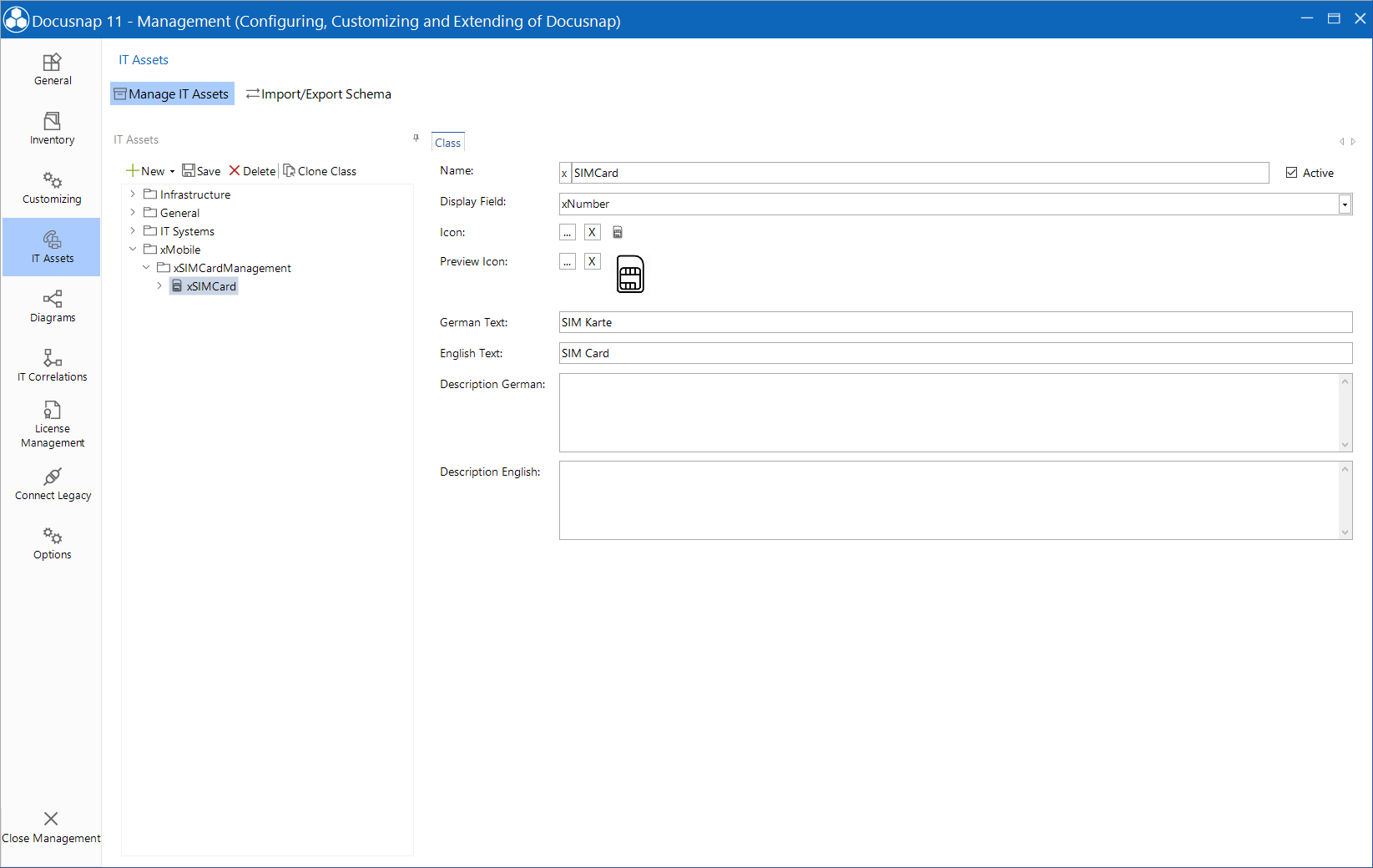Save the xSIMCard class

point(201,170)
